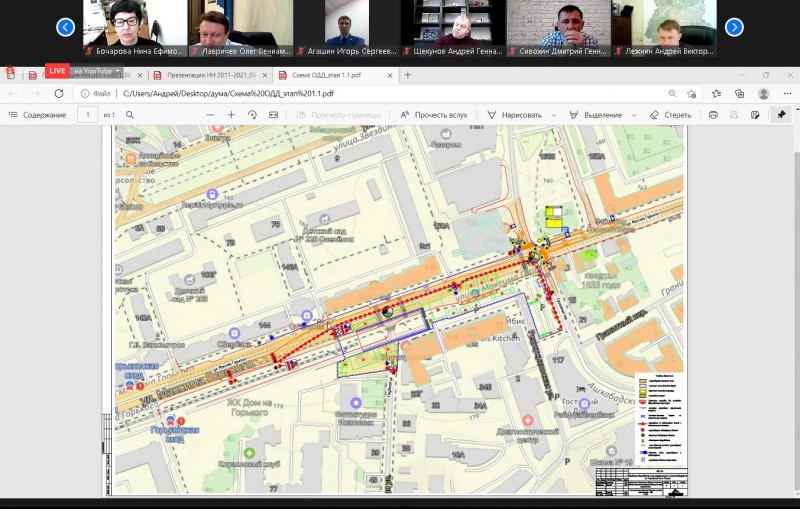Toggle the Содержание contents sidebar
The height and width of the screenshot is (509, 800).
tap(37, 115)
